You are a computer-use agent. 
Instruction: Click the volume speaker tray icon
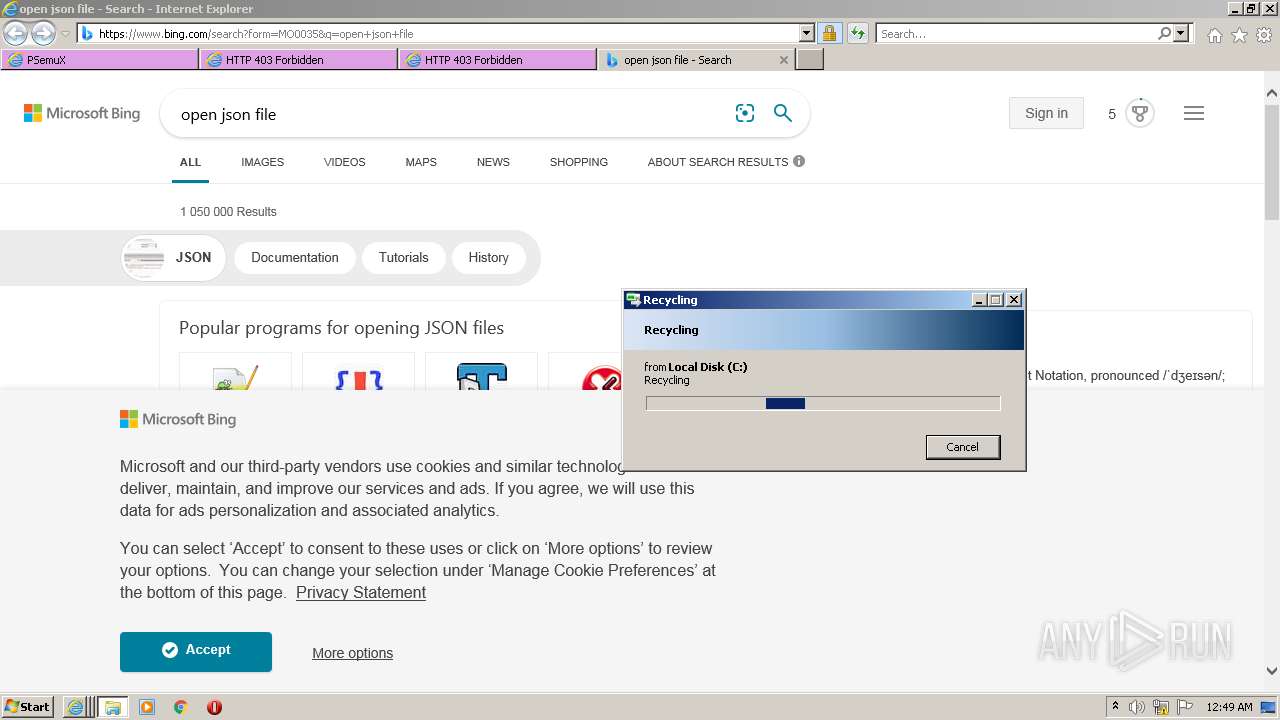1137,707
